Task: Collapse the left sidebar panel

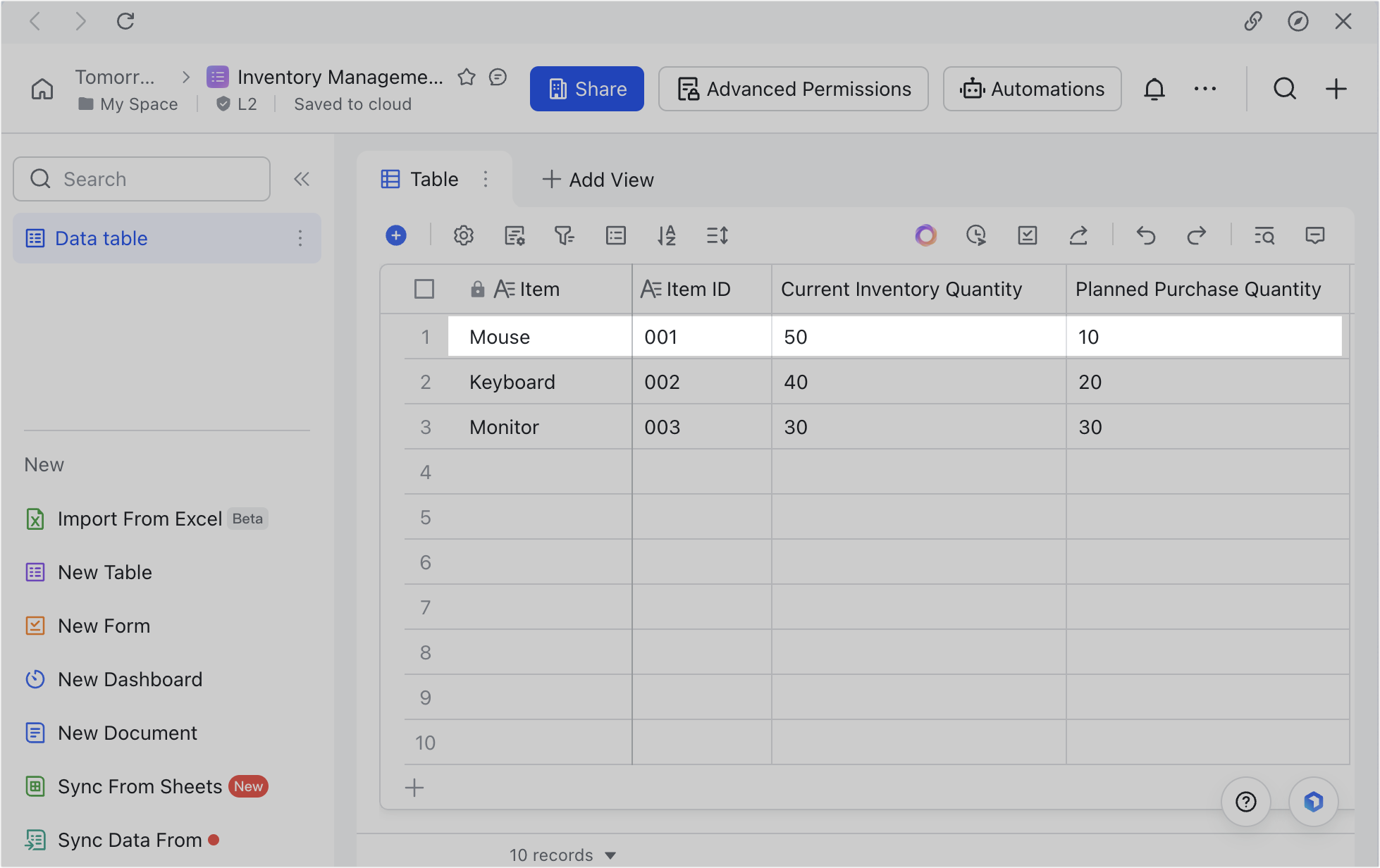Action: coord(302,179)
